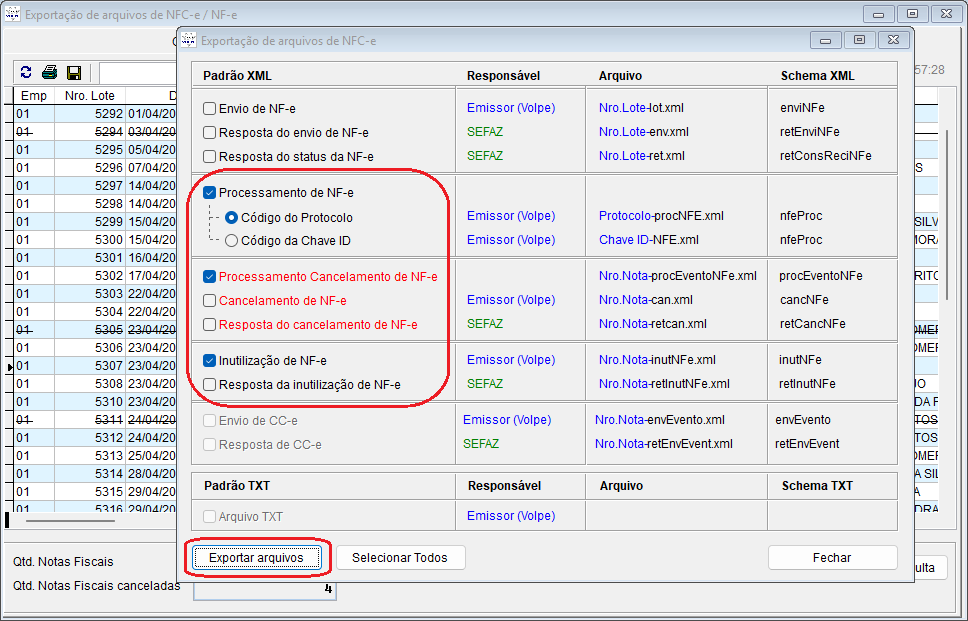Select Código do Protocolo radio button
The width and height of the screenshot is (968, 621).
coord(232,217)
